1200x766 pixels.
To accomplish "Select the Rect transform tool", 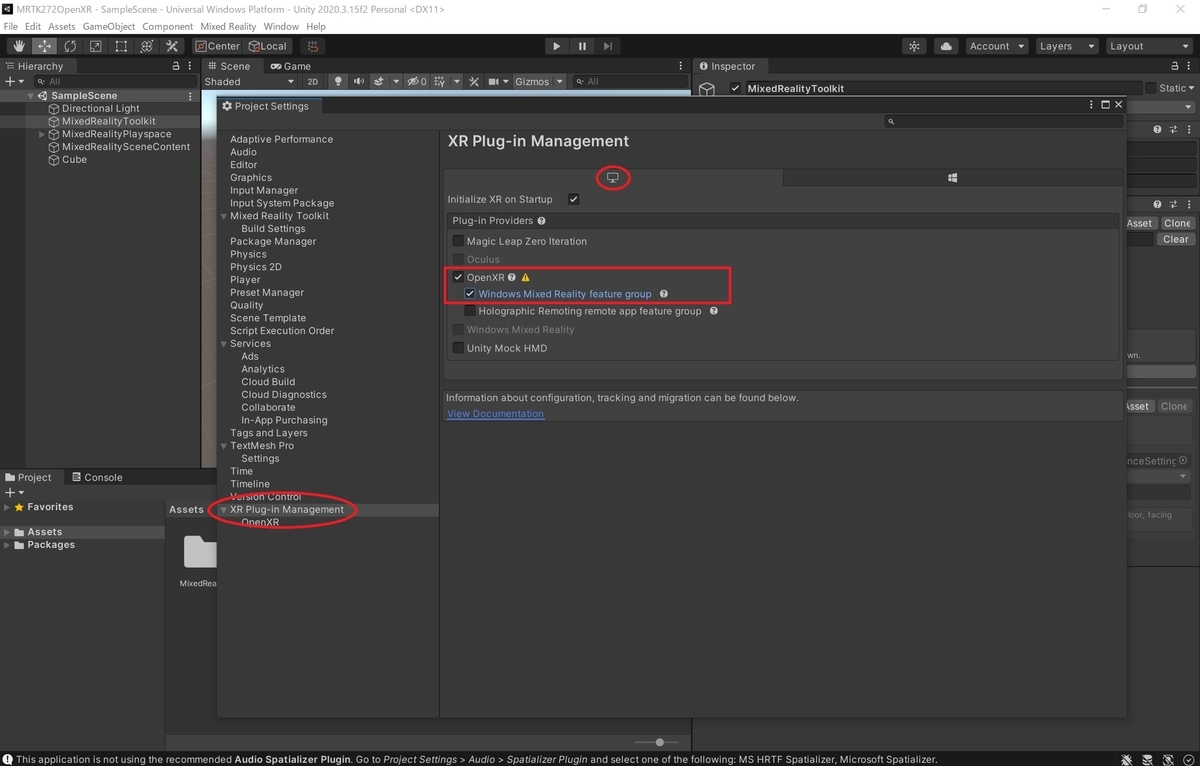I will [121, 46].
